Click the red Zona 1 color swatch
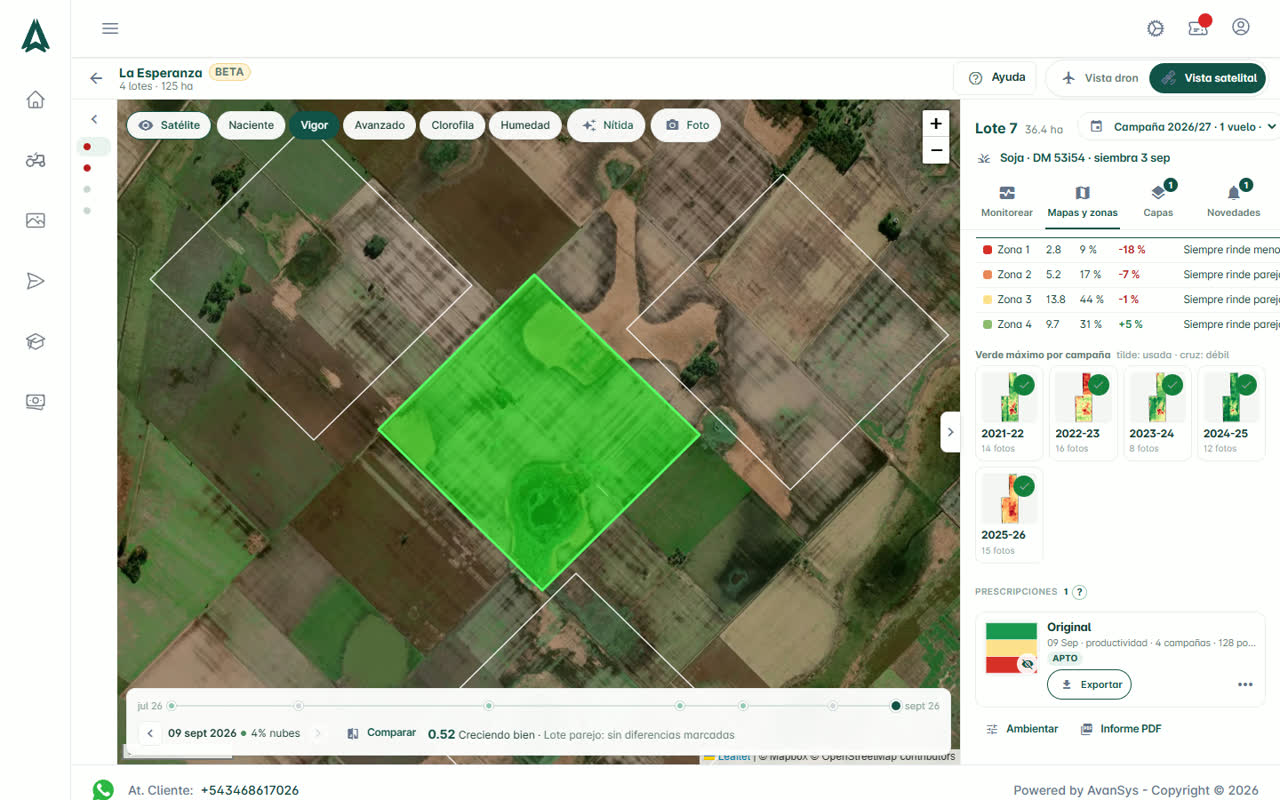This screenshot has height=800, width=1280. (987, 250)
